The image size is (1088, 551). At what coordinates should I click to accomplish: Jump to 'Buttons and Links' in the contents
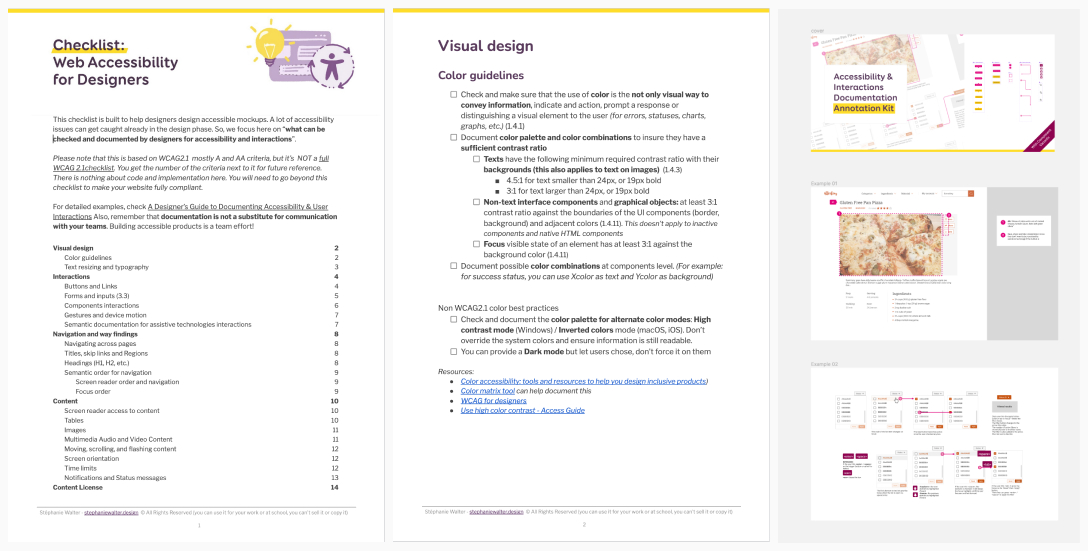(x=90, y=286)
